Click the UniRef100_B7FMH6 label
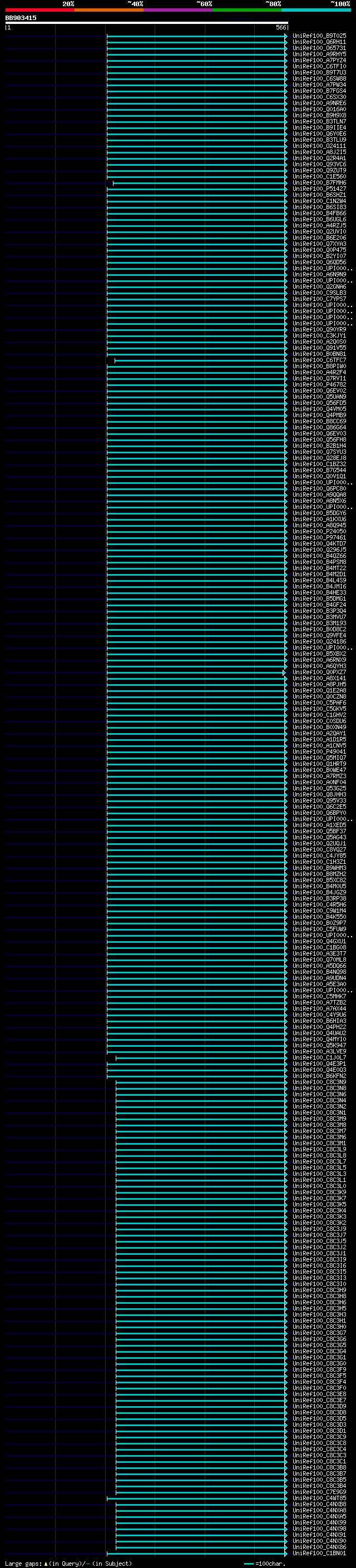Image resolution: width=356 pixels, height=1568 pixels. pos(319,182)
